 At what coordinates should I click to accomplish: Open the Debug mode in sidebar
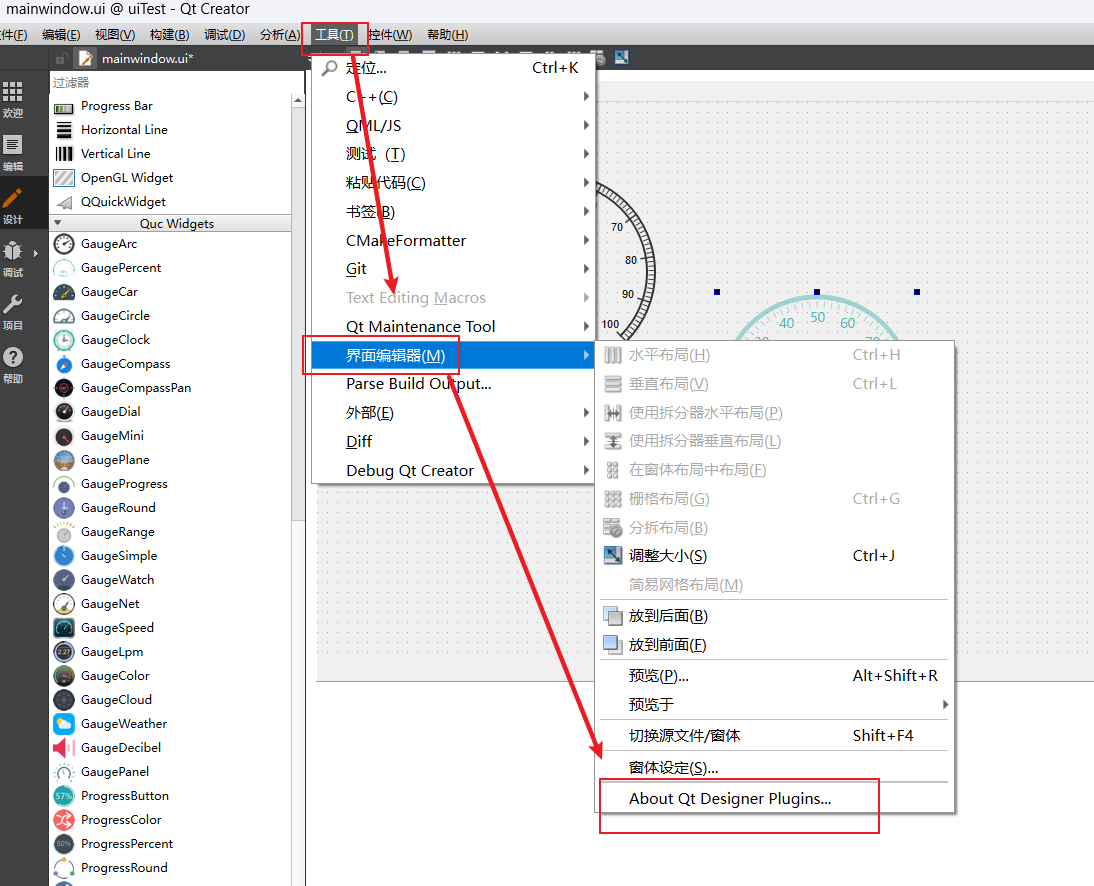pyautogui.click(x=12, y=256)
